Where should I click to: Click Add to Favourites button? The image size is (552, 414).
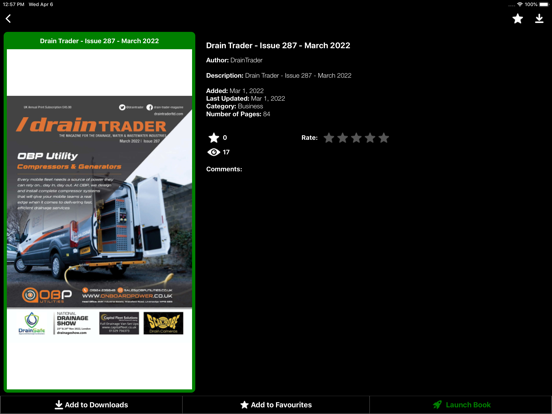276,405
